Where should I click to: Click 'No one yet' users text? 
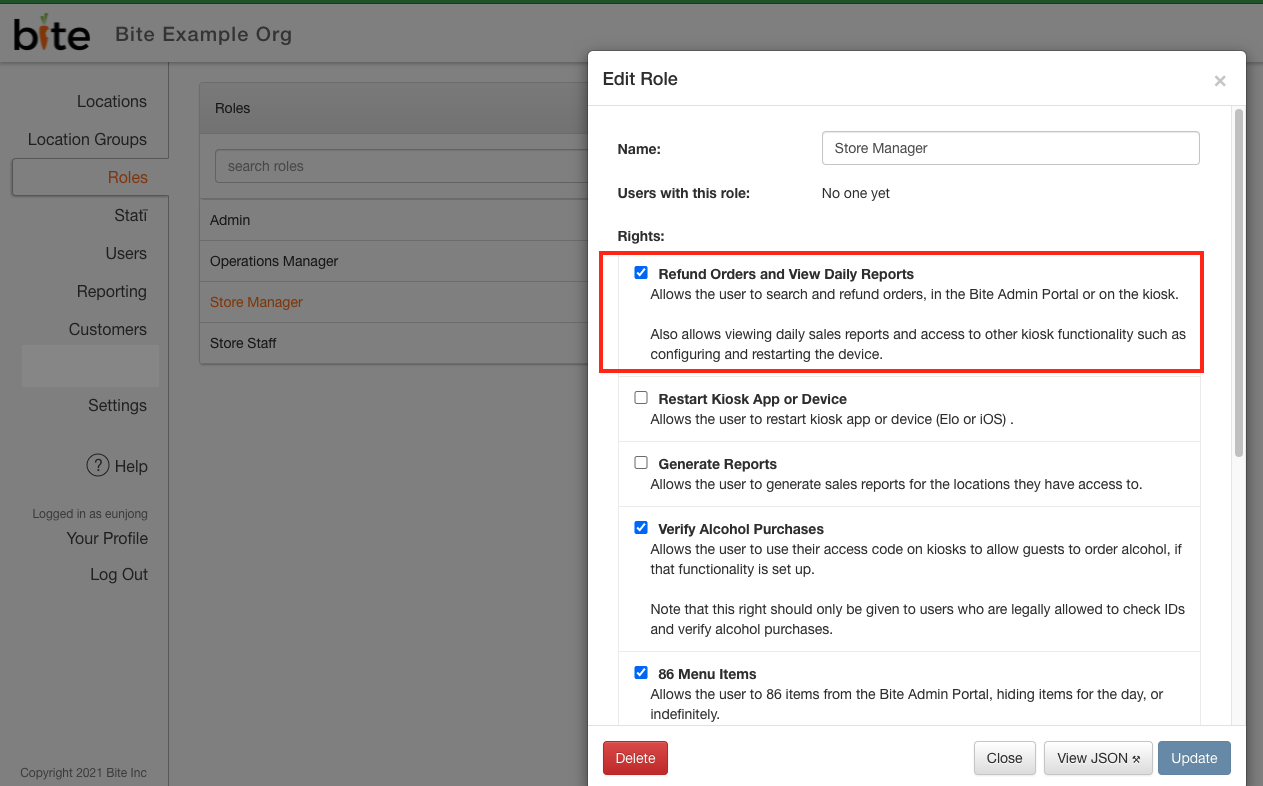point(856,193)
